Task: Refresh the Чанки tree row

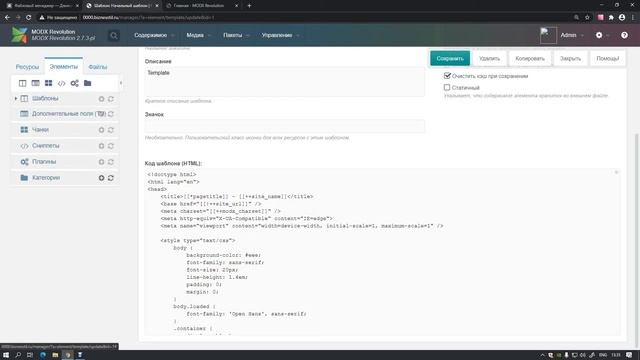Action: pos(111,130)
